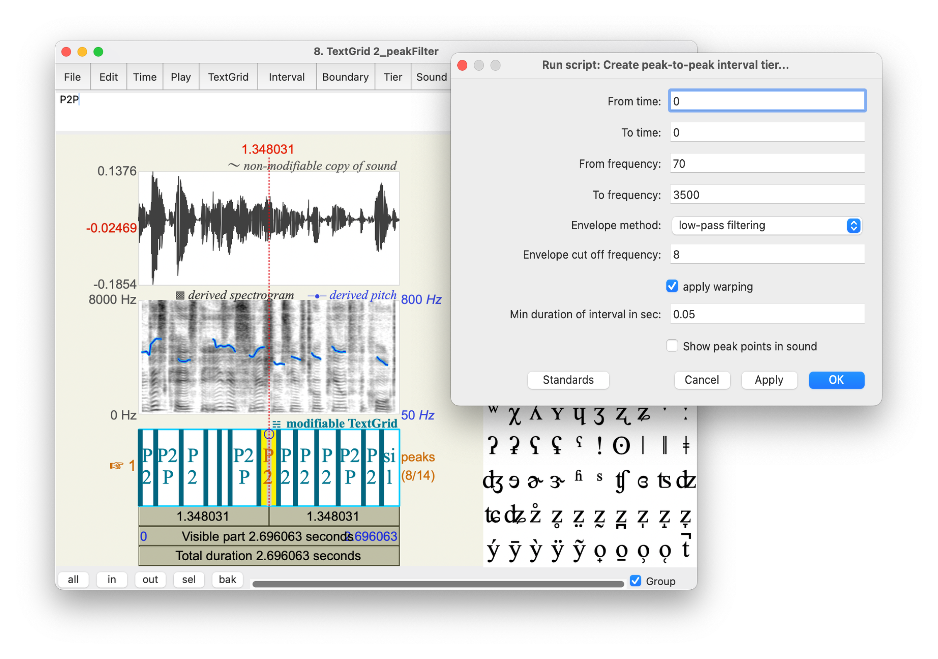Open the Boundary menu
The width and height of the screenshot is (938, 659).
click(x=345, y=76)
